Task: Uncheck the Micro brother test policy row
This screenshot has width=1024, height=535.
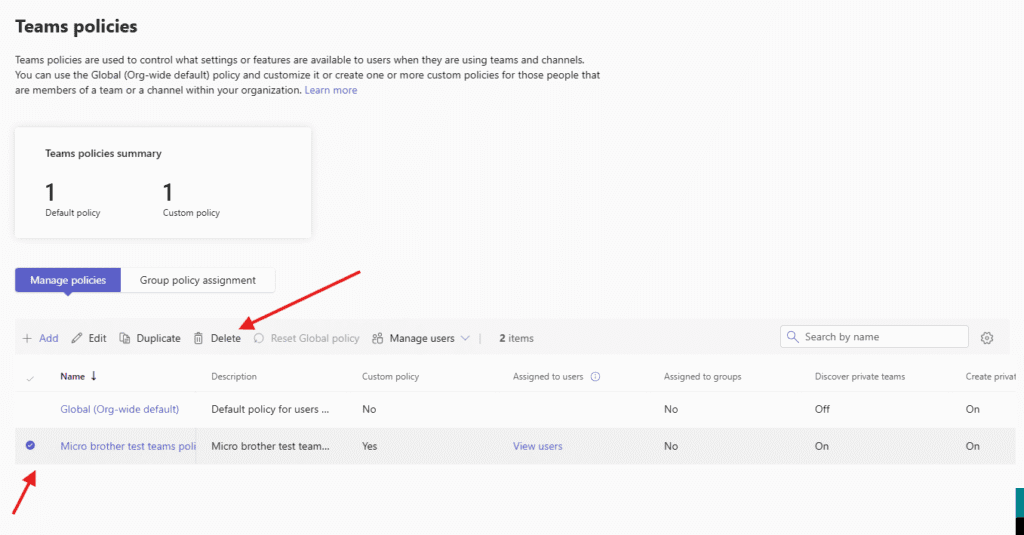Action: (30, 446)
